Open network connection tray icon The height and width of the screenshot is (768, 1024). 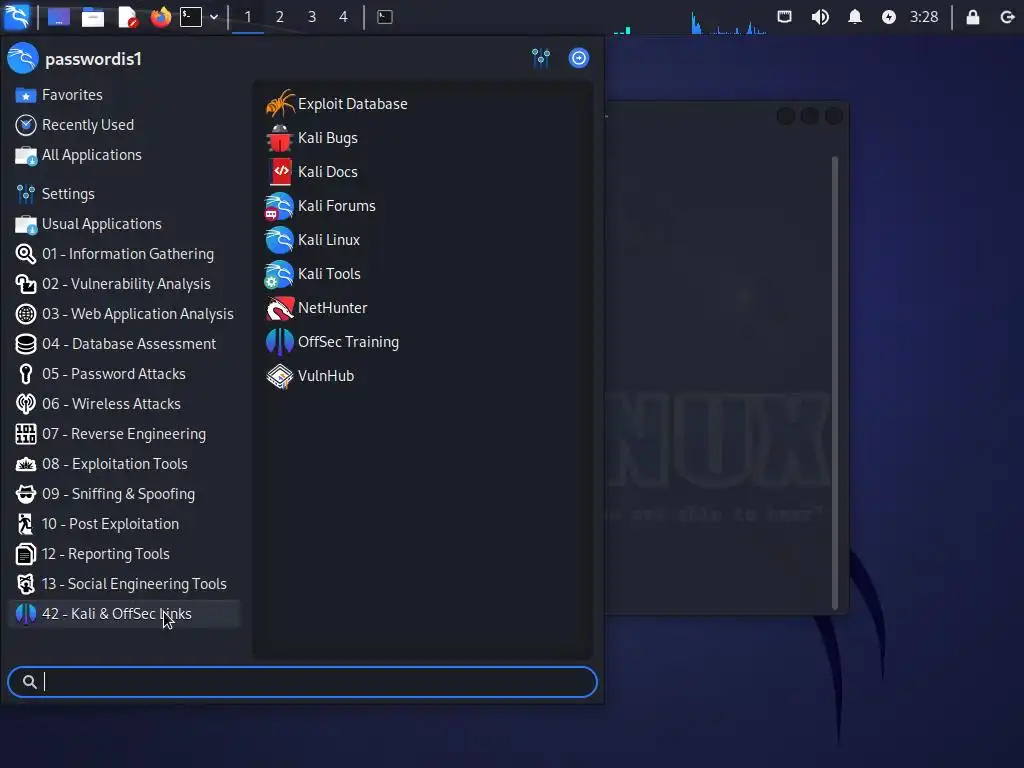coord(784,17)
